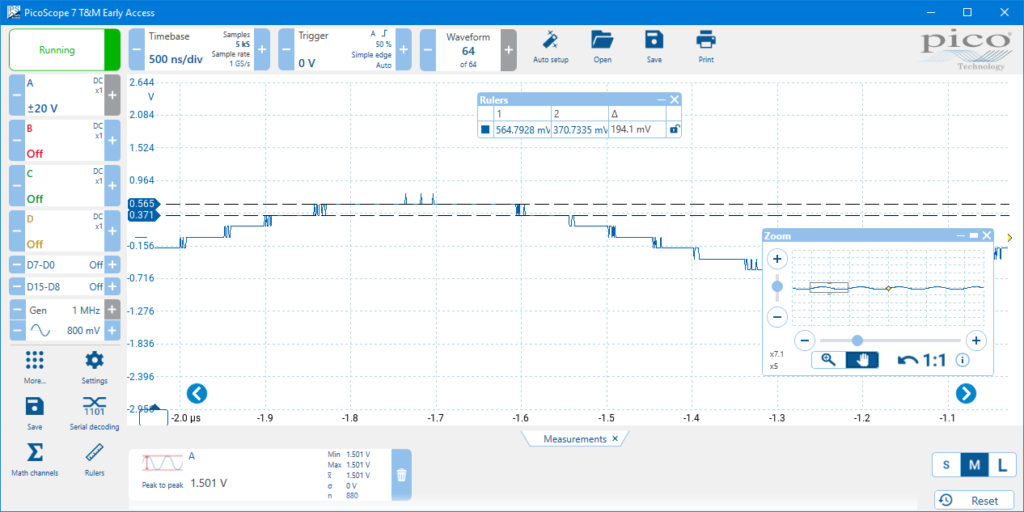Select small size S button
The image size is (1024, 512).
(x=946, y=465)
